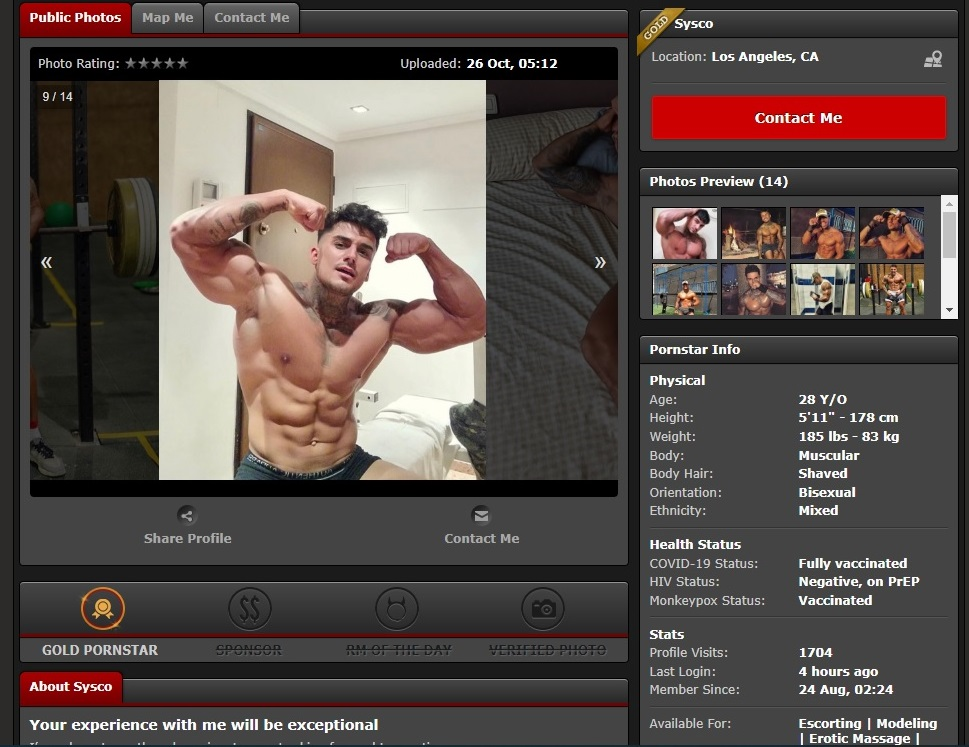Open the Contact Me link below photo
This screenshot has height=747, width=969.
click(x=481, y=538)
